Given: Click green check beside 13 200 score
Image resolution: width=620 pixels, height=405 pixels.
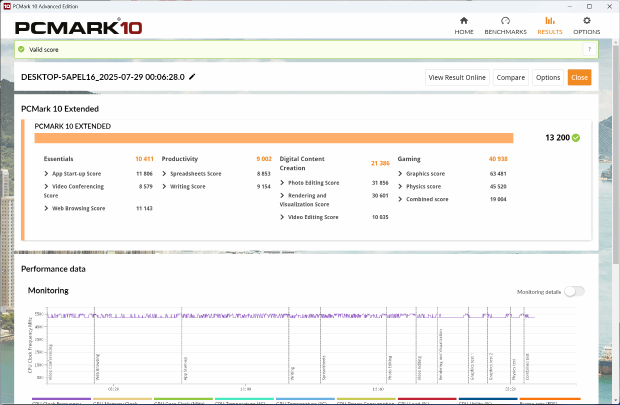Looking at the screenshot, I should tap(576, 138).
